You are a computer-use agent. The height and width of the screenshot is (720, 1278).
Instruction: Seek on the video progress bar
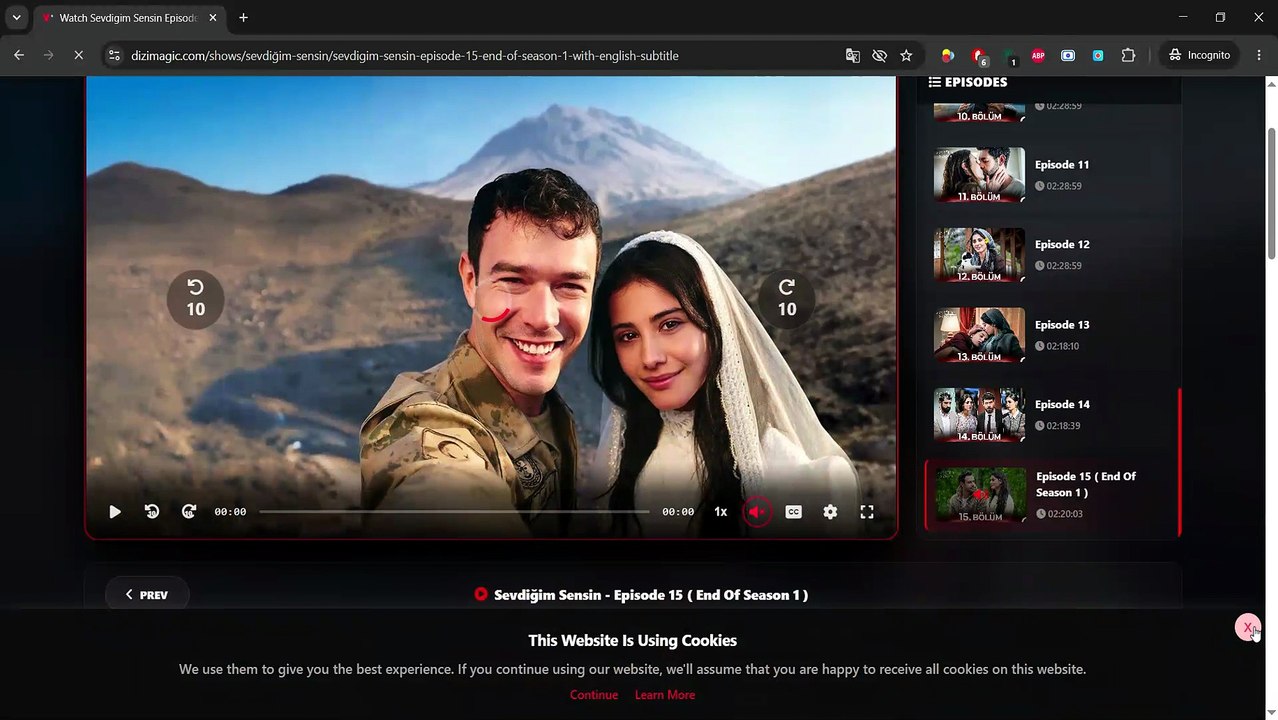(454, 512)
